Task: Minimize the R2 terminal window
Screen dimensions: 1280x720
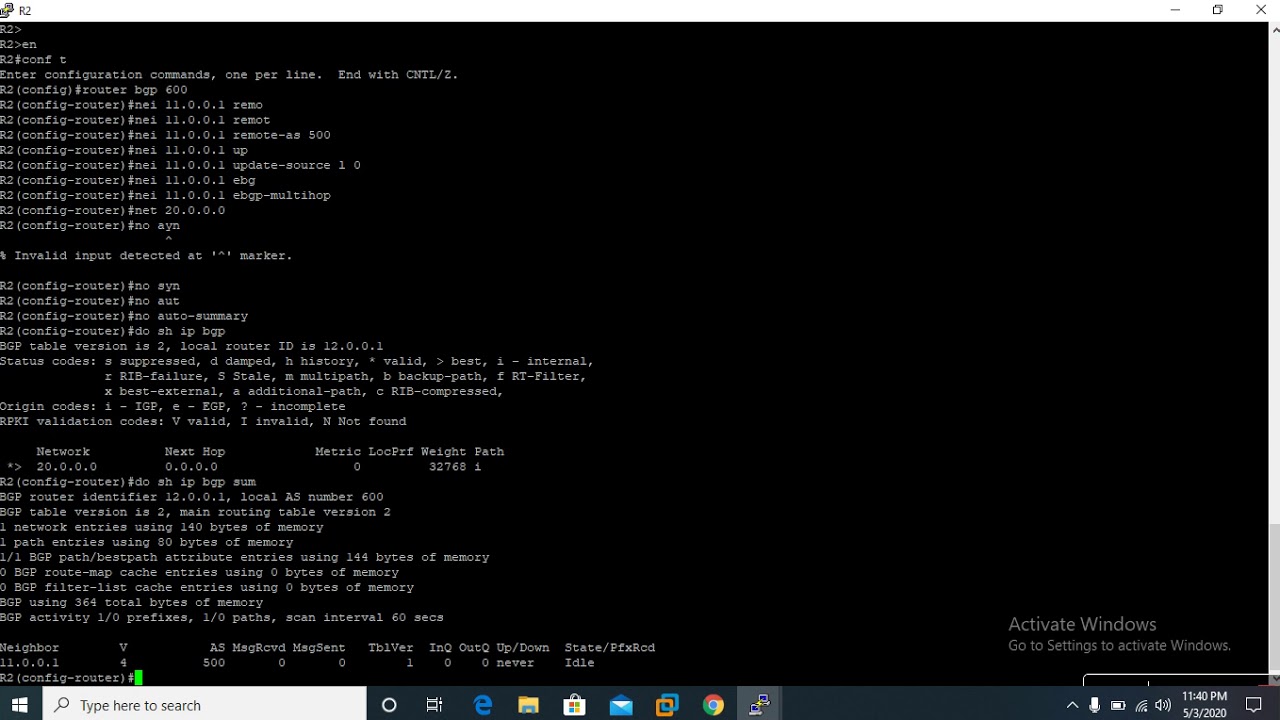Action: point(1175,10)
